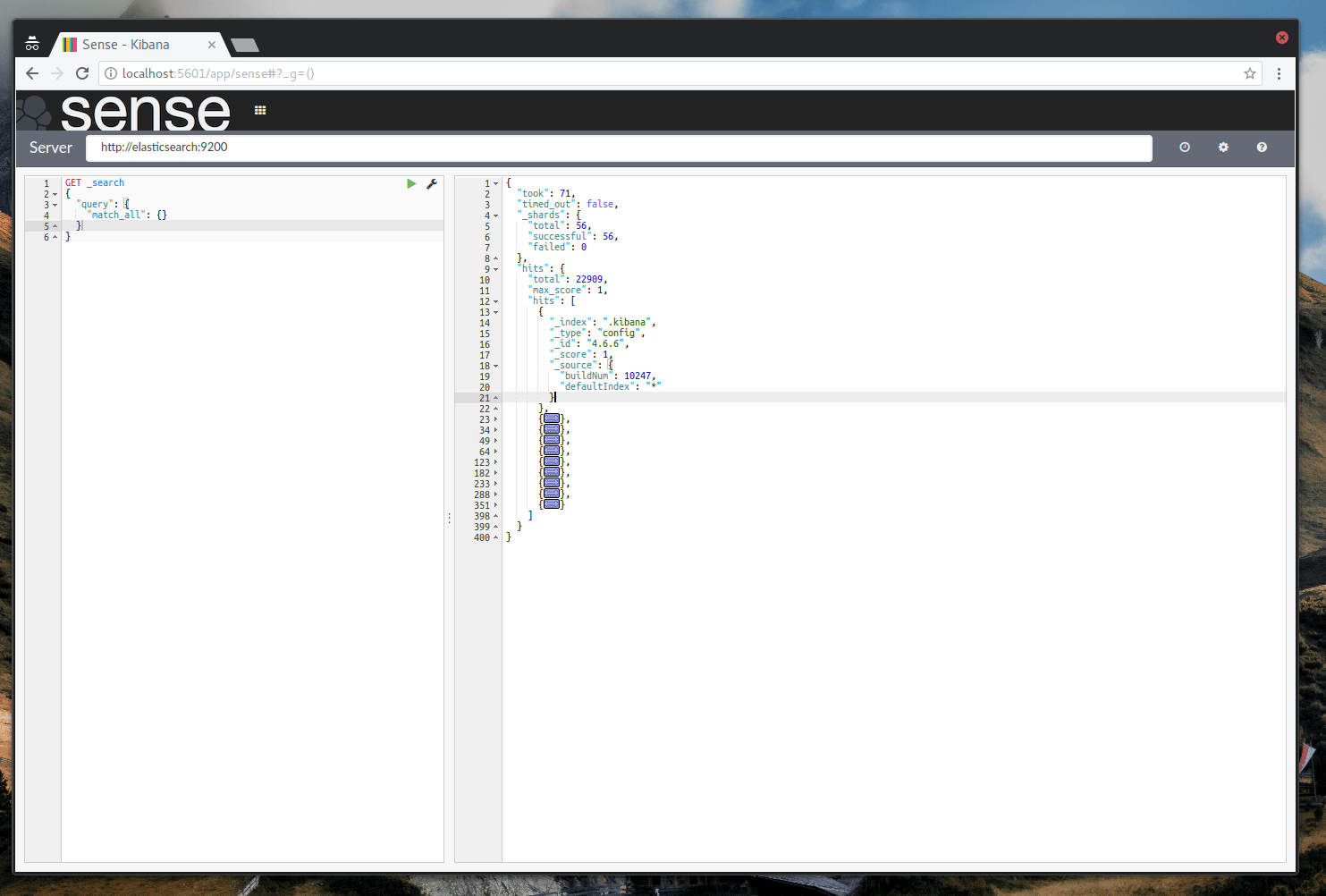
Task: Click the "max_score": 1 line
Action: pyautogui.click(x=568, y=290)
